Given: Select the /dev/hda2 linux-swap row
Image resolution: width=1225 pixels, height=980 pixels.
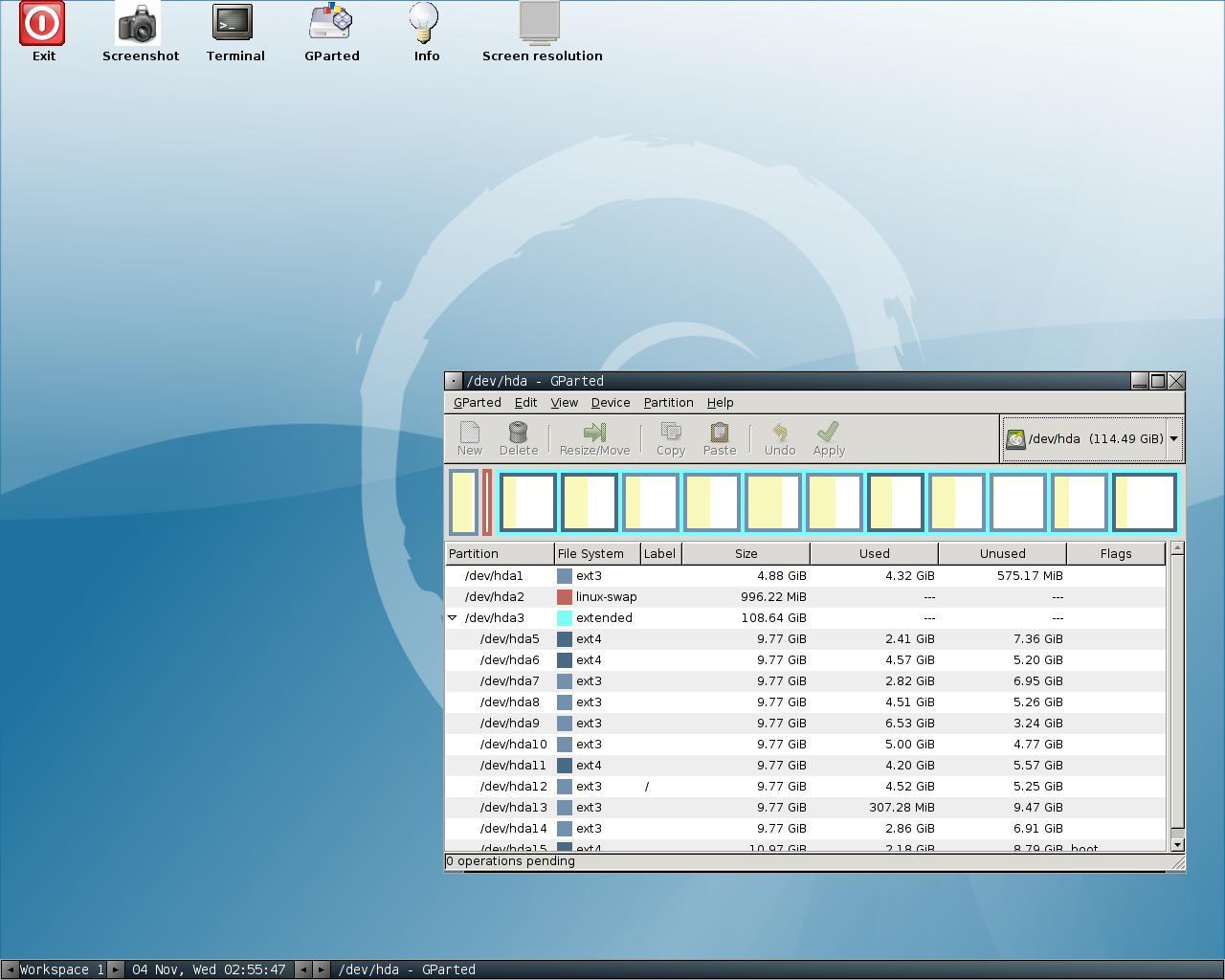Looking at the screenshot, I should (x=806, y=596).
